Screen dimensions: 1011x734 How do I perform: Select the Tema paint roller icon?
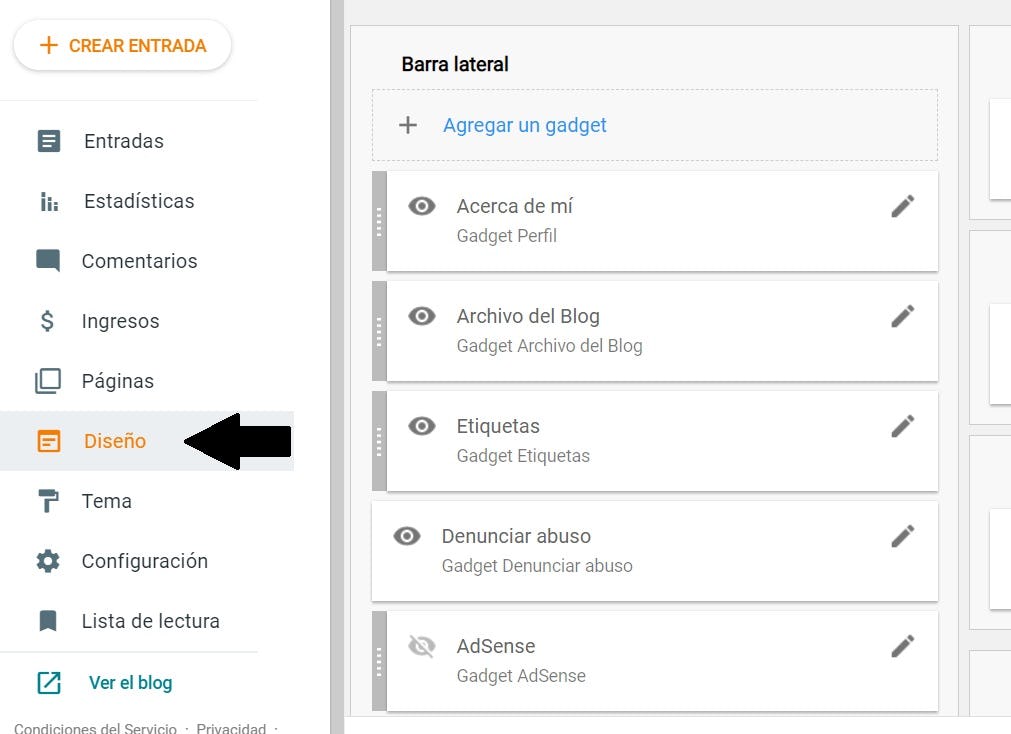point(49,501)
